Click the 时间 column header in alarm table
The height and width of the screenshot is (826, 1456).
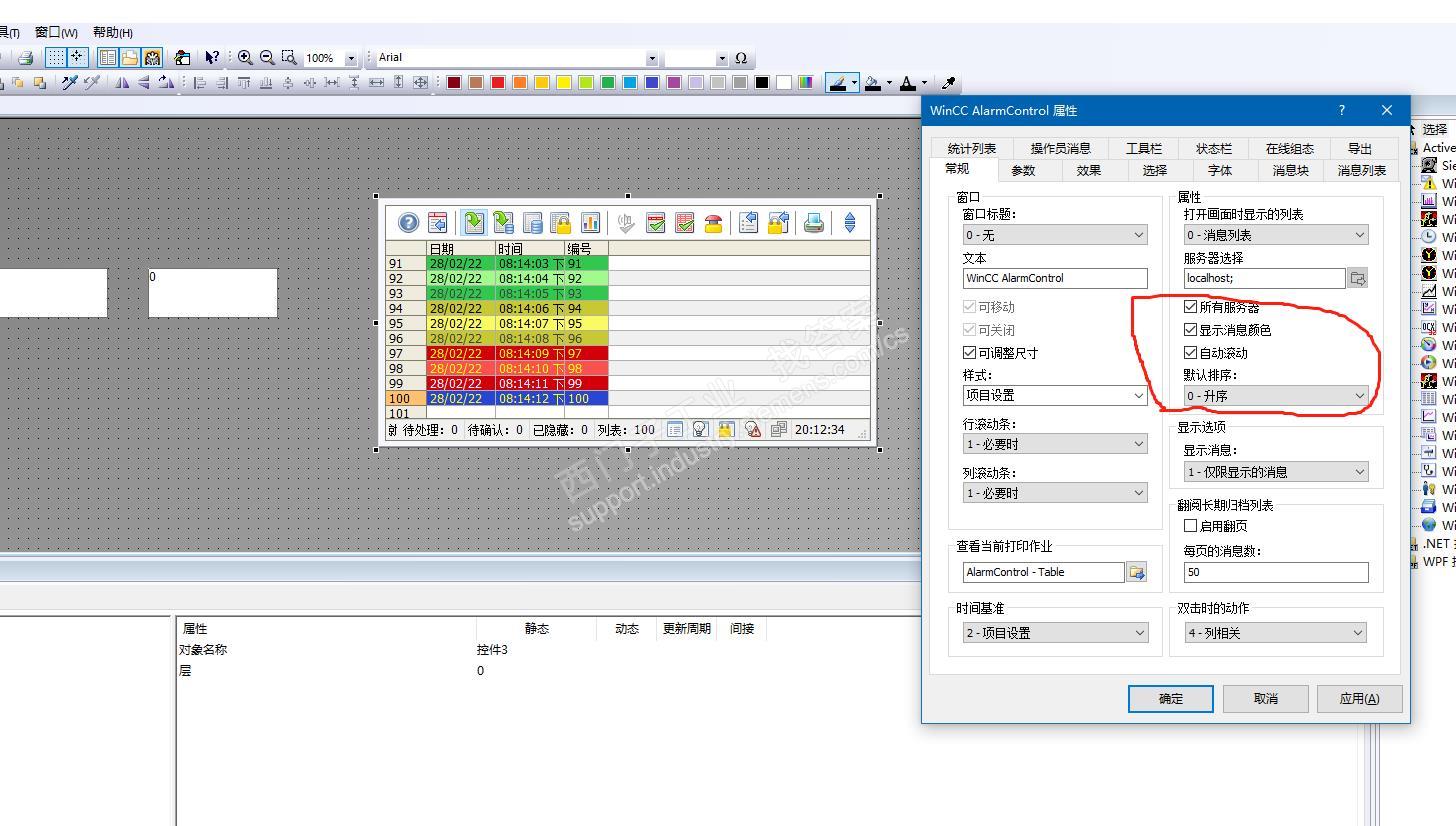click(x=530, y=248)
